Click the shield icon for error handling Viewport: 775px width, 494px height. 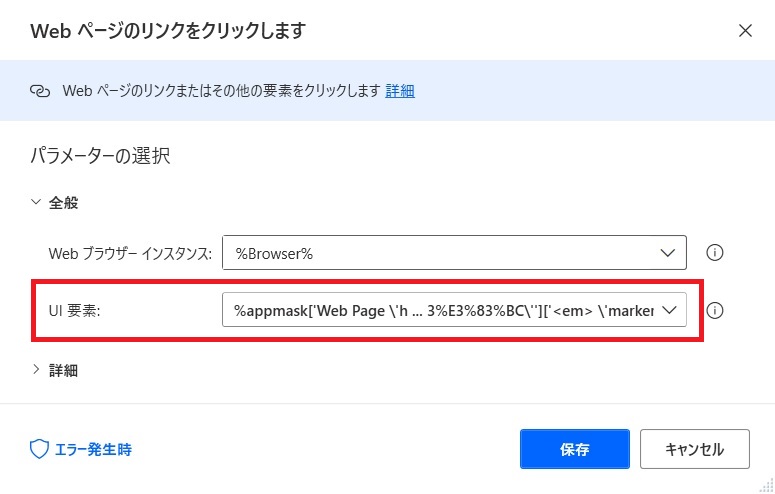click(39, 449)
